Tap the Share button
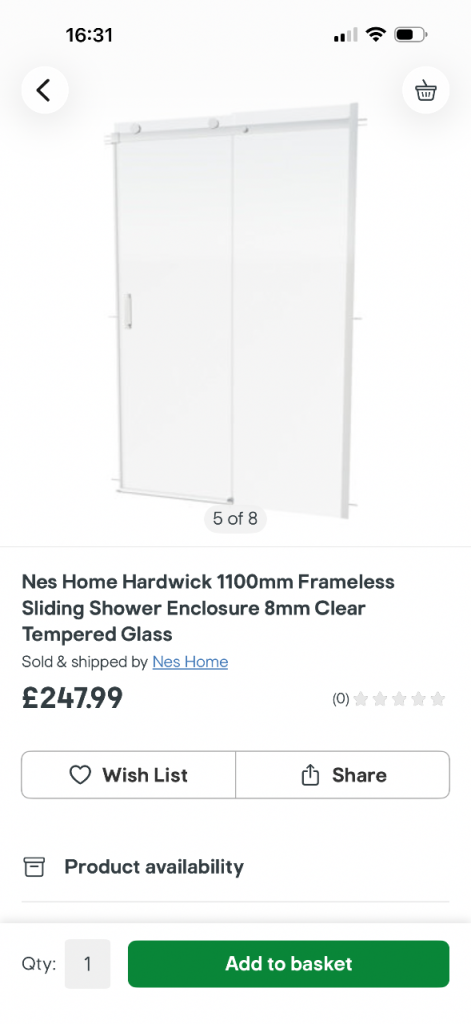Viewport: 471px width, 1024px height. pos(342,775)
